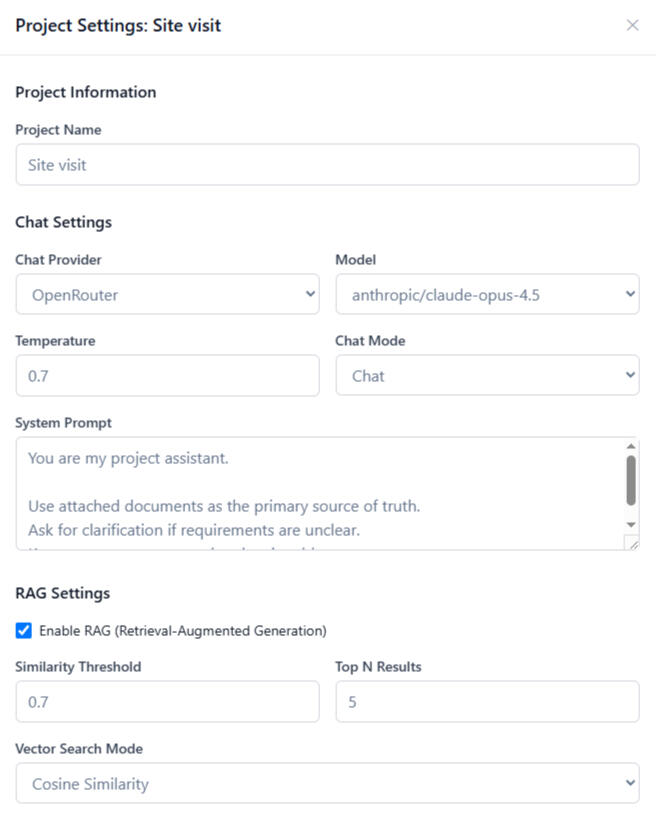Open the Chat Provider dropdown

pos(167,294)
